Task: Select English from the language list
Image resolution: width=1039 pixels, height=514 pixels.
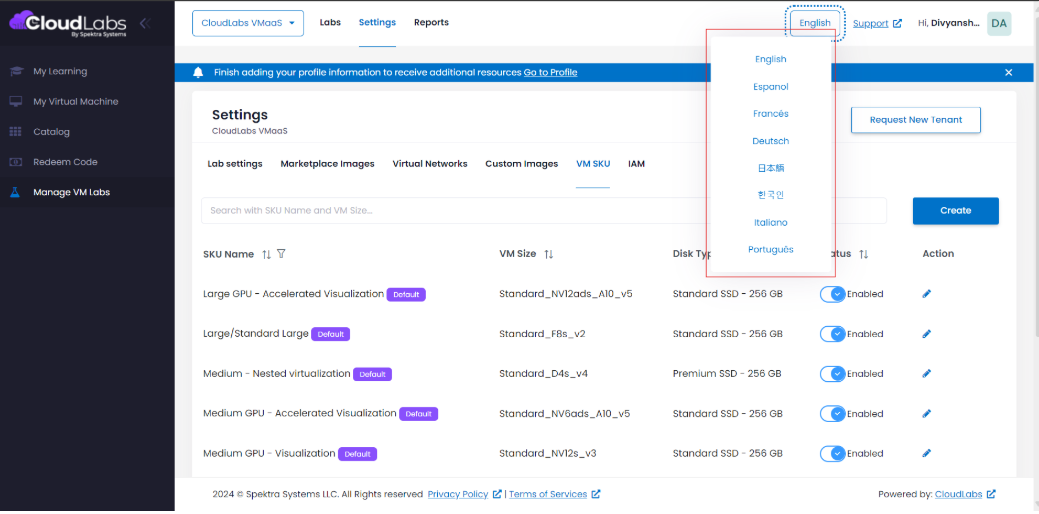Action: [x=771, y=59]
